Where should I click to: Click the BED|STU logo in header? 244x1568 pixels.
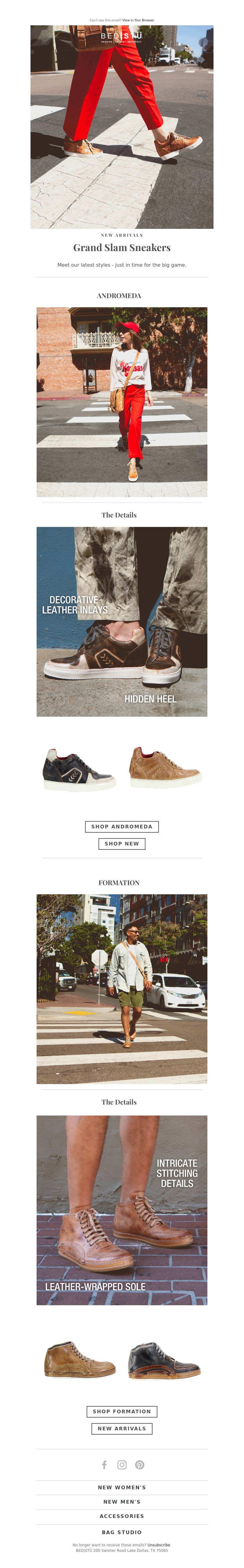pos(122,37)
